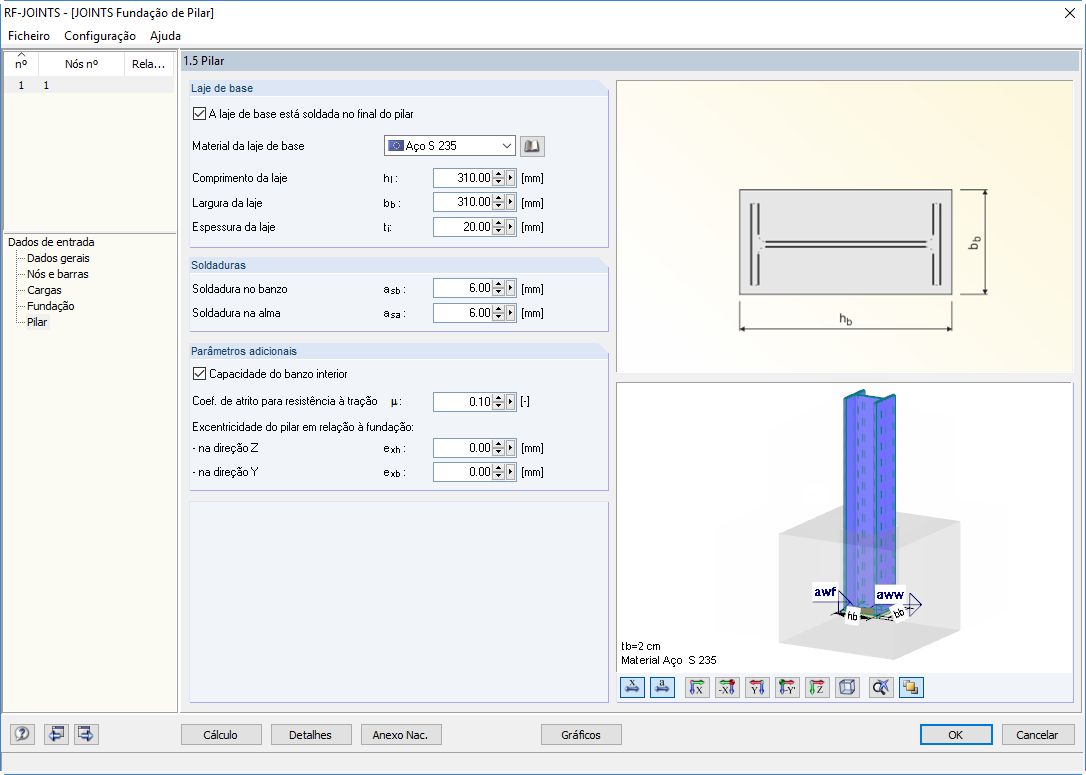Select Dados de entrada tree root
Image resolution: width=1086 pixels, height=775 pixels.
[51, 242]
